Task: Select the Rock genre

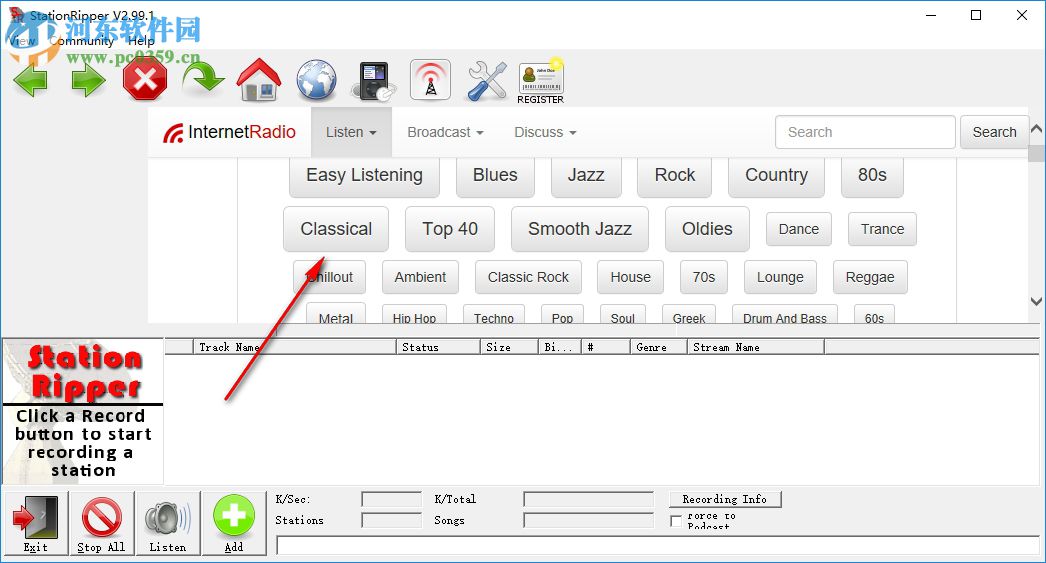Action: point(674,175)
